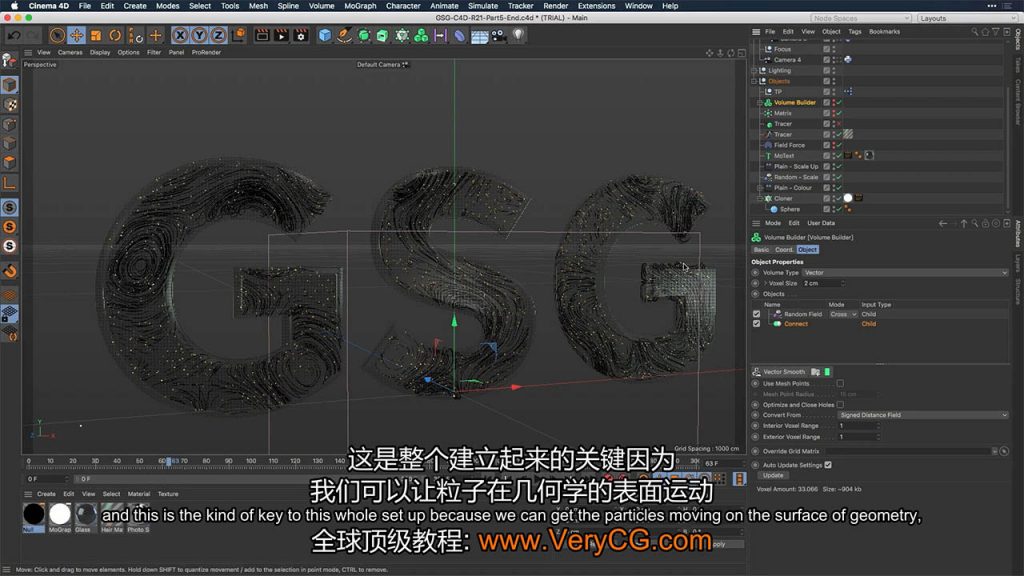Enable Optimize and Close Holes checkbox

[840, 405]
